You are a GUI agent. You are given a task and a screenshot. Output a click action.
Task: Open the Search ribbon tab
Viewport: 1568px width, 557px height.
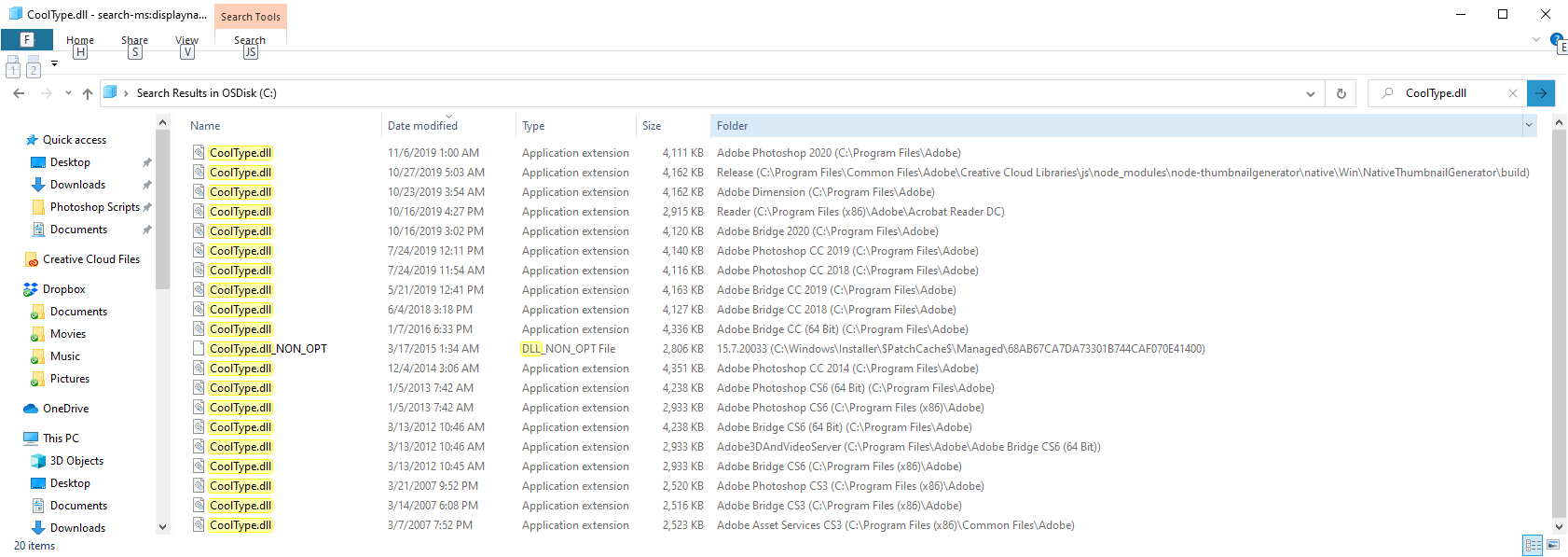coord(250,40)
